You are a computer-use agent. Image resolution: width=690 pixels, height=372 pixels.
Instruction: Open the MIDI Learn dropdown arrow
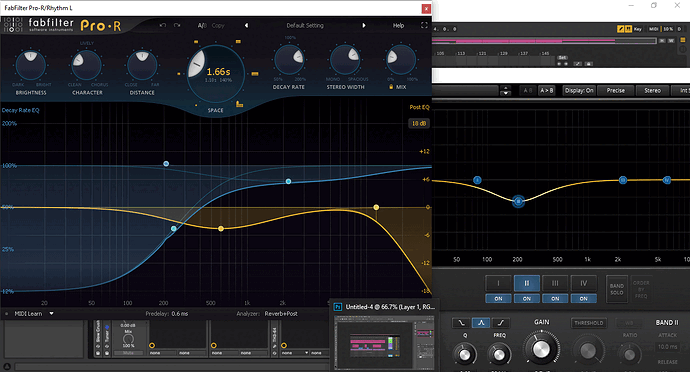51,313
